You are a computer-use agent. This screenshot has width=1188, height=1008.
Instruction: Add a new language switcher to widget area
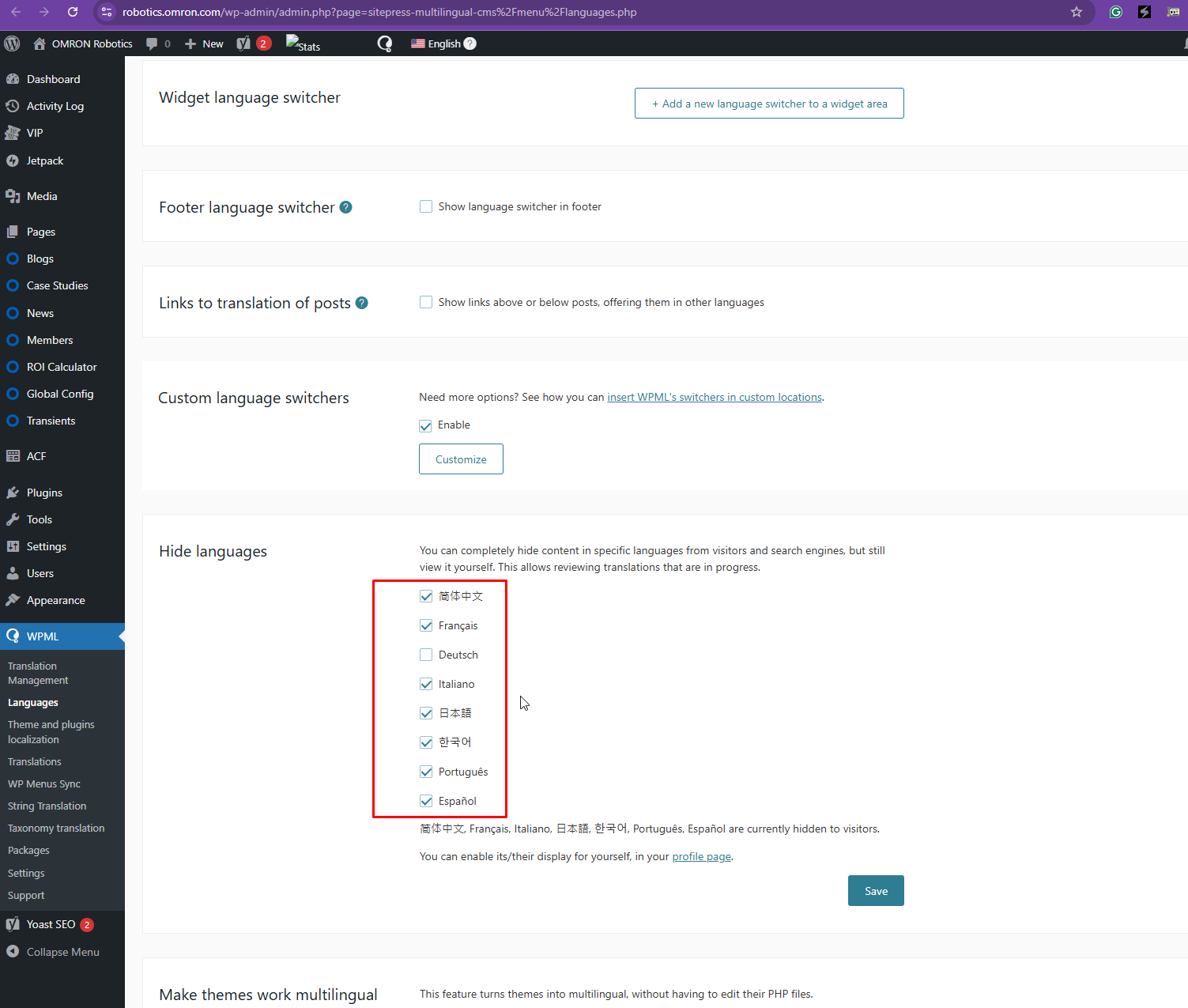pyautogui.click(x=769, y=104)
